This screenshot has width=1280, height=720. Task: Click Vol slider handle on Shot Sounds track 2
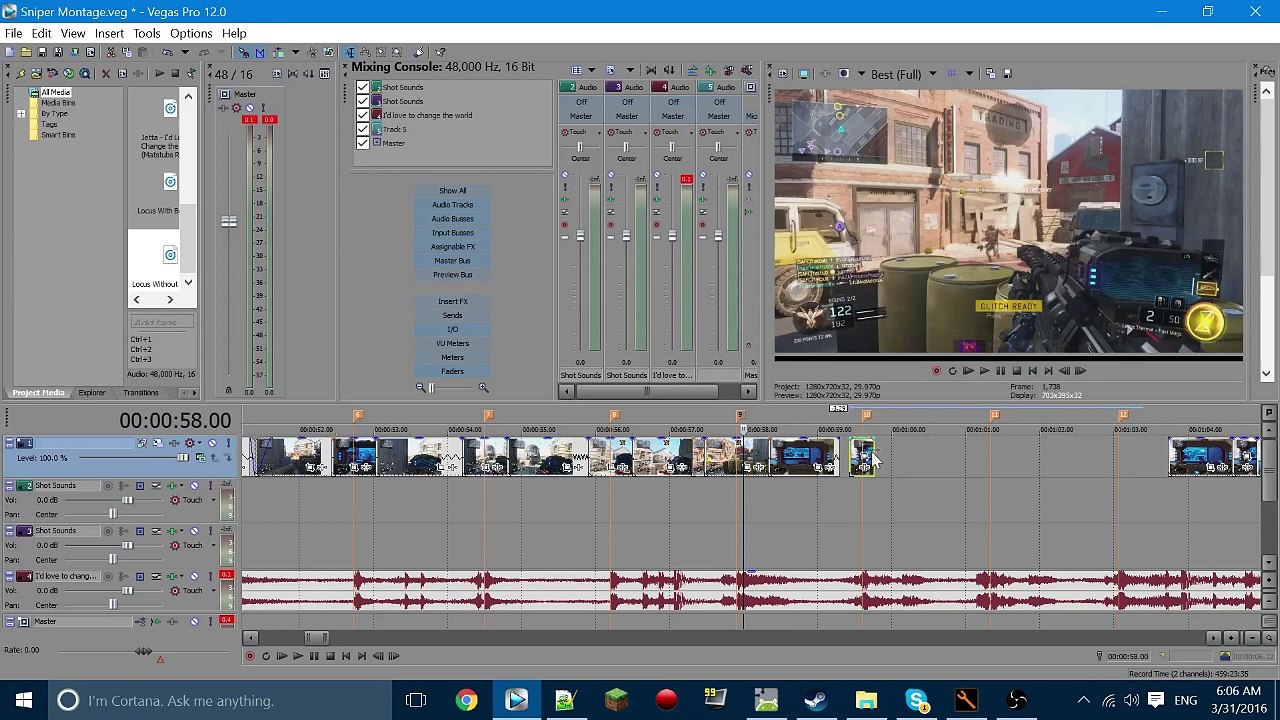(126, 500)
